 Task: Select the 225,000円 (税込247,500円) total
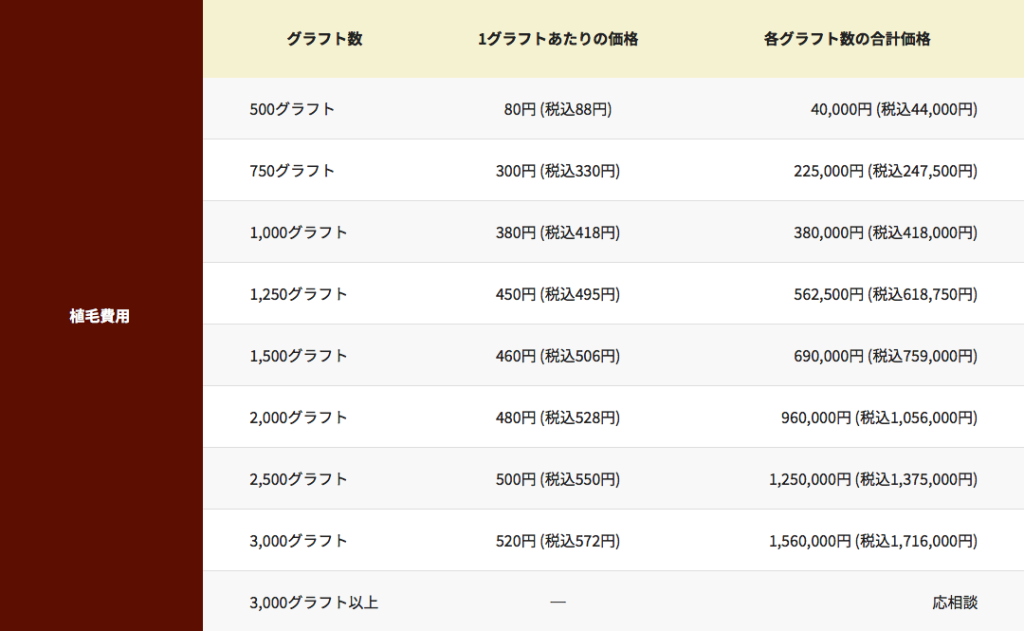885,171
